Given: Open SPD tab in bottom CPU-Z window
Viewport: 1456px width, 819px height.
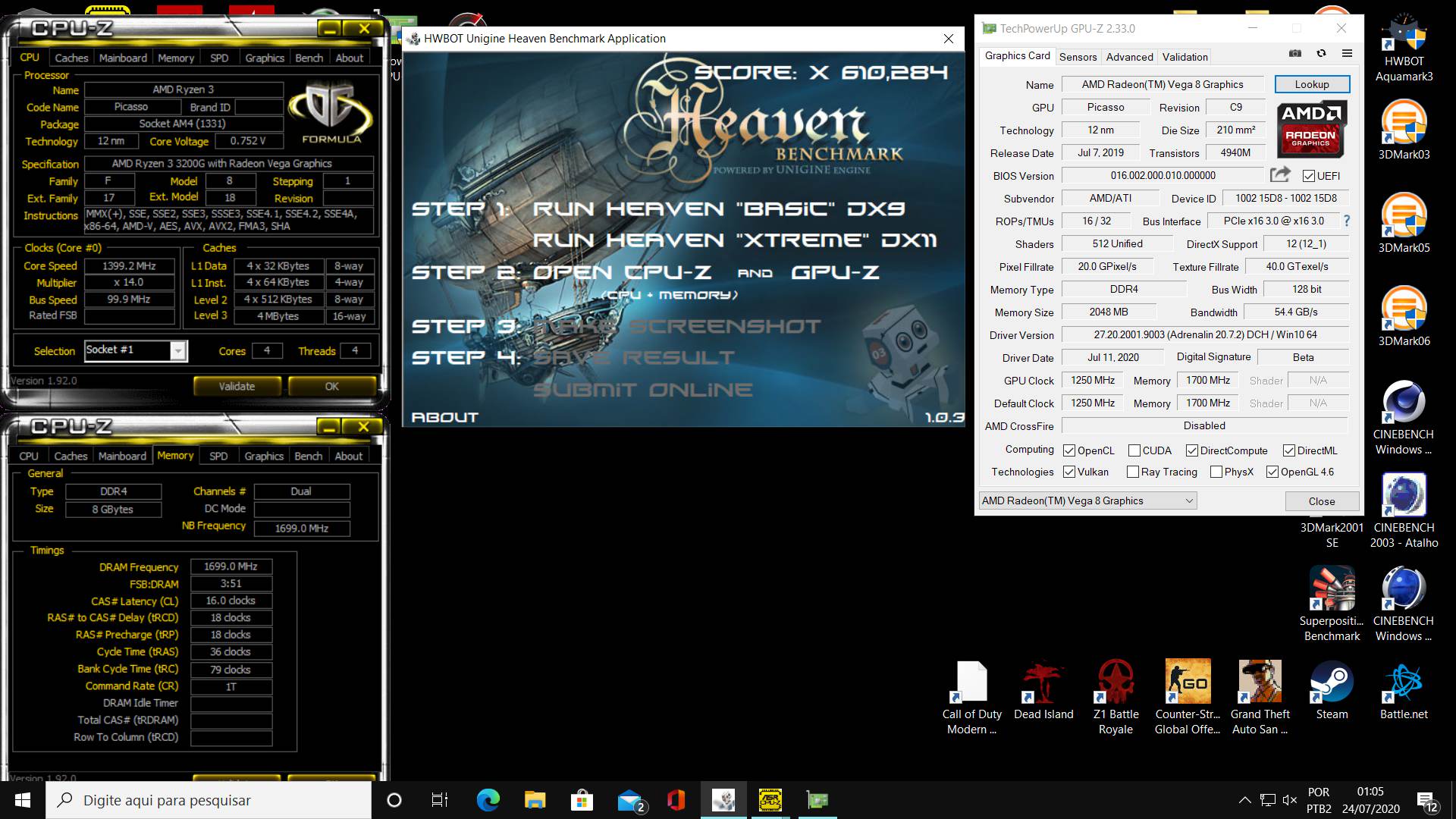Looking at the screenshot, I should [x=218, y=456].
